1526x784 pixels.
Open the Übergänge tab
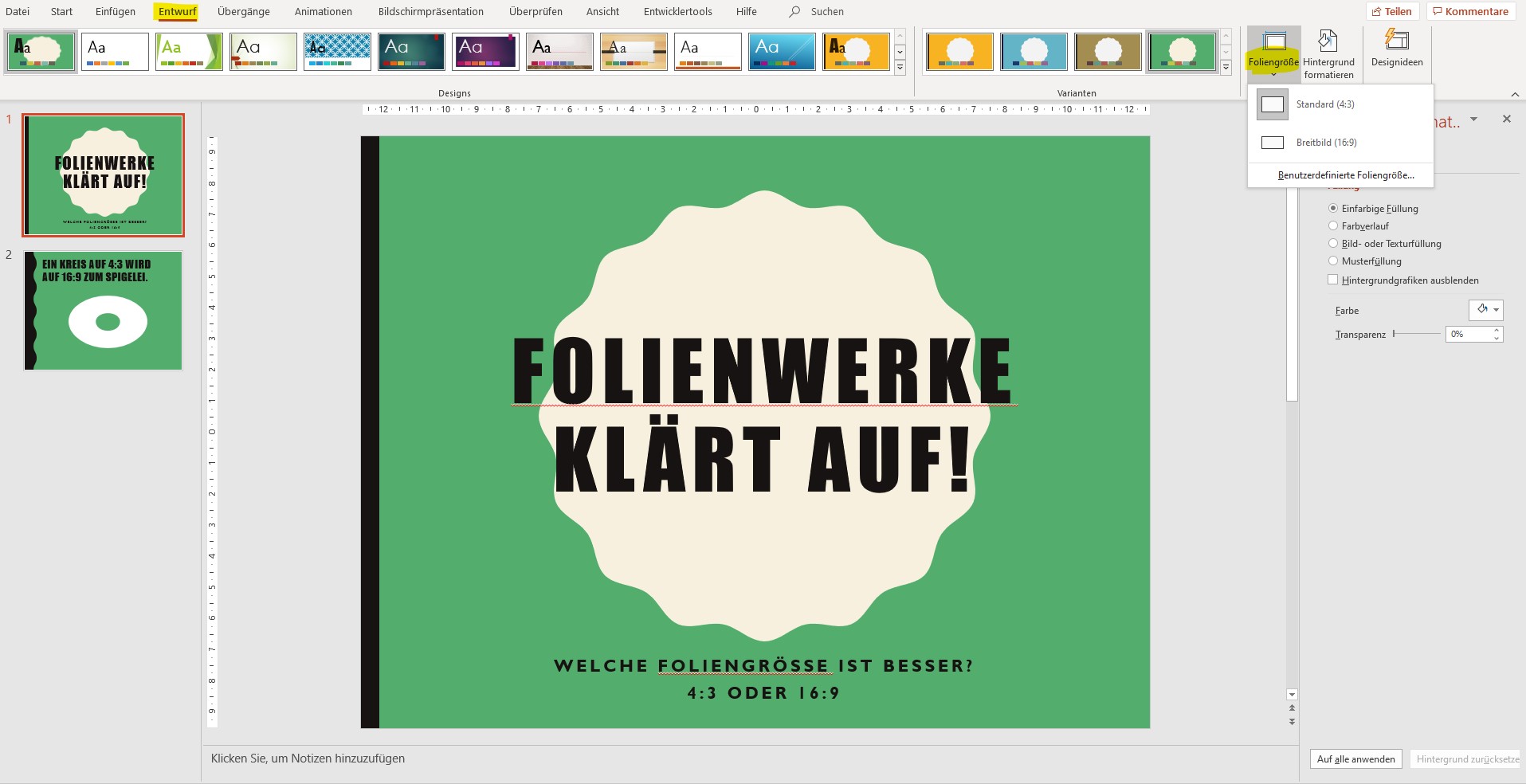(243, 11)
